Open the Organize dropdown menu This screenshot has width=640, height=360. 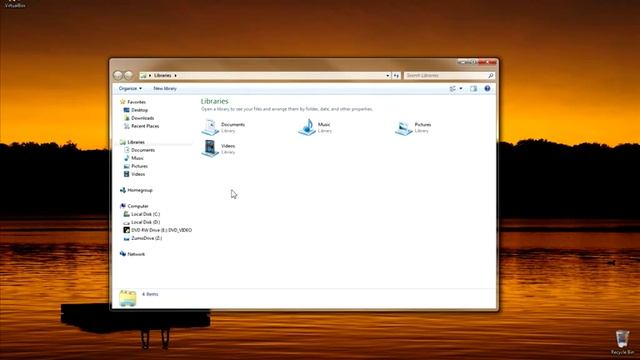130,89
